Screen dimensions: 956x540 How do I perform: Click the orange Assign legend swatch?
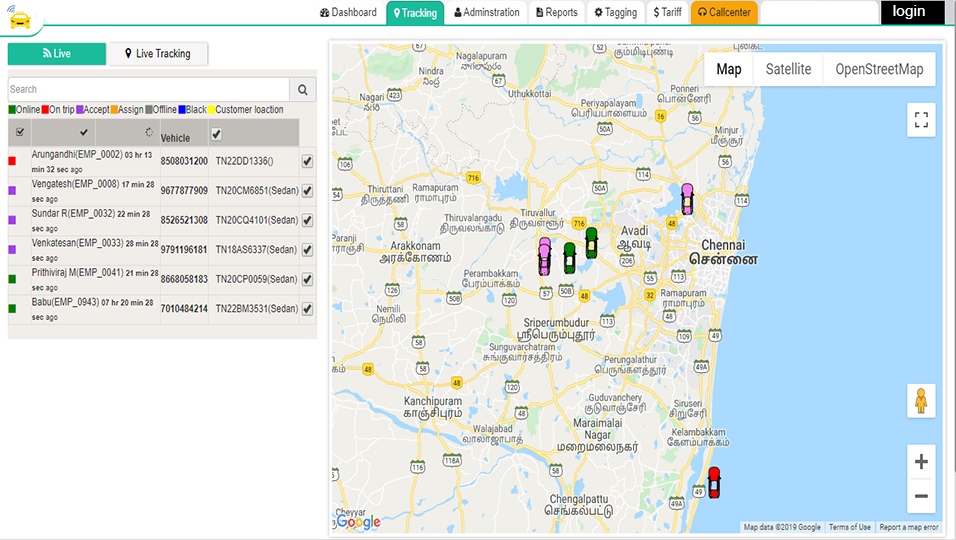pyautogui.click(x=114, y=110)
